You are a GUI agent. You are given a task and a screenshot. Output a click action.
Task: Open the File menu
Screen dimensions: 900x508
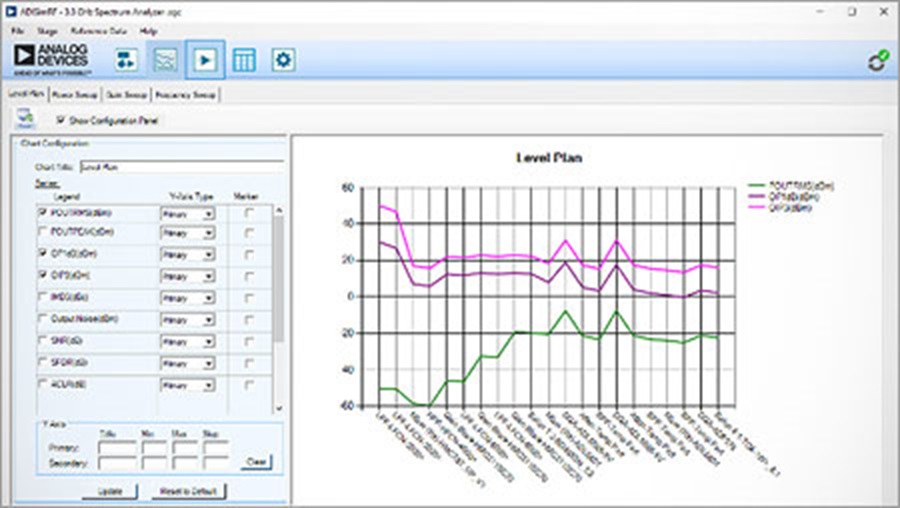(17, 31)
